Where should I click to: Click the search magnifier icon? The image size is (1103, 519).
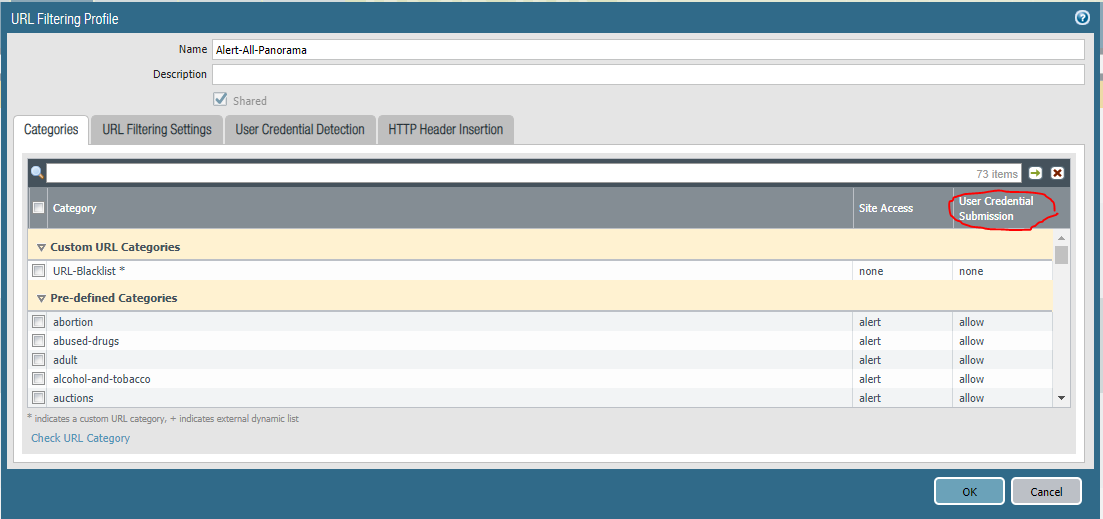coord(37,173)
